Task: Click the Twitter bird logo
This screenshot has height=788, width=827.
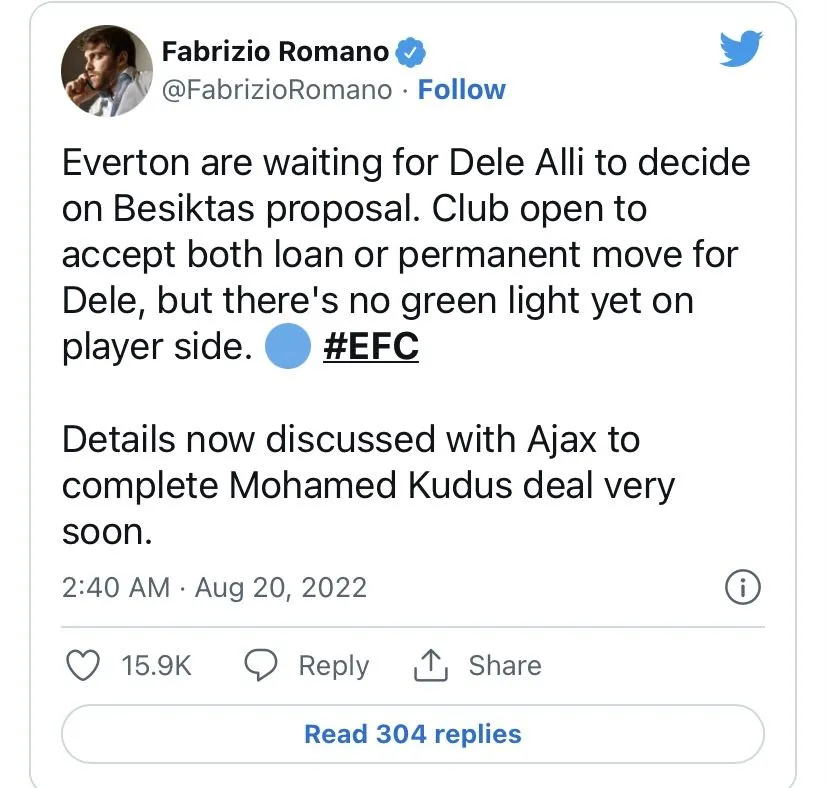Action: pyautogui.click(x=741, y=48)
